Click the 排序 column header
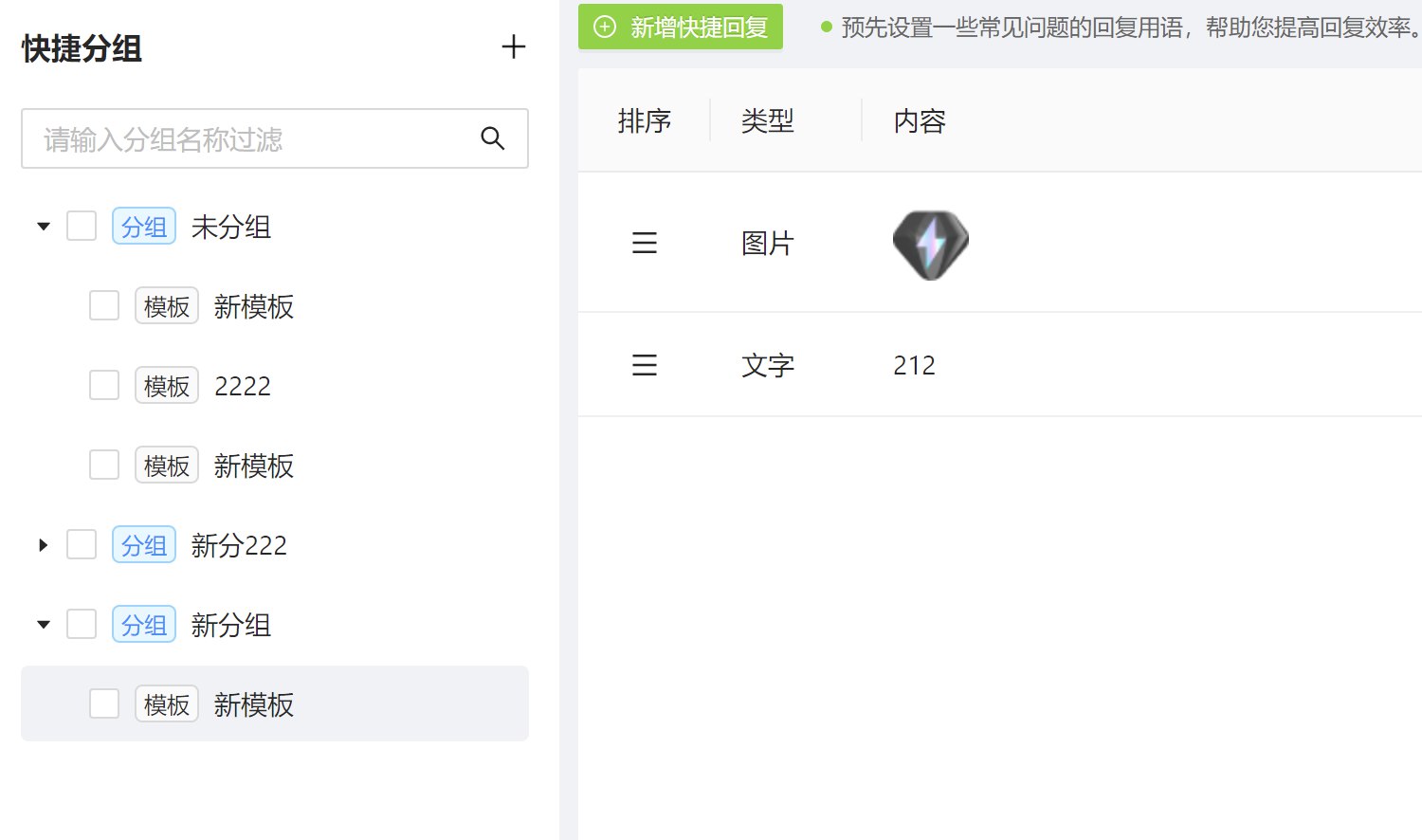The height and width of the screenshot is (840, 1422). 645,121
